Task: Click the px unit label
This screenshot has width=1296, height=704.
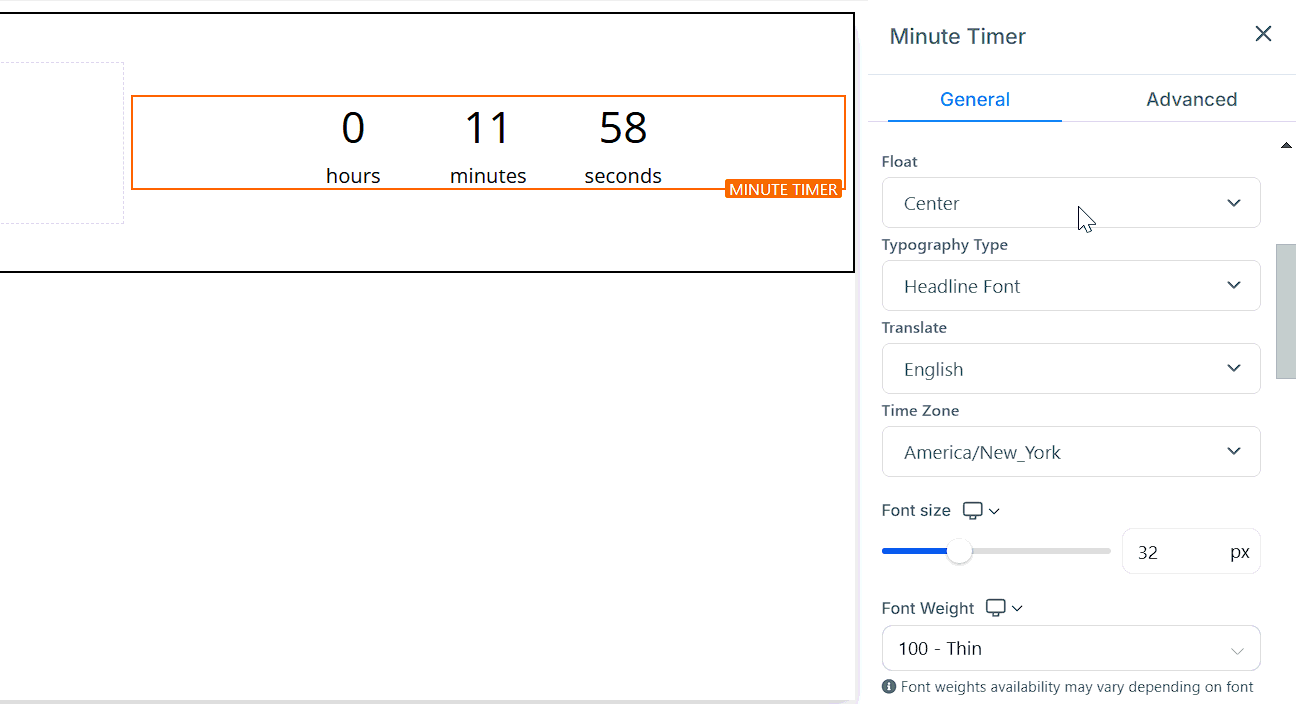Action: point(1240,552)
